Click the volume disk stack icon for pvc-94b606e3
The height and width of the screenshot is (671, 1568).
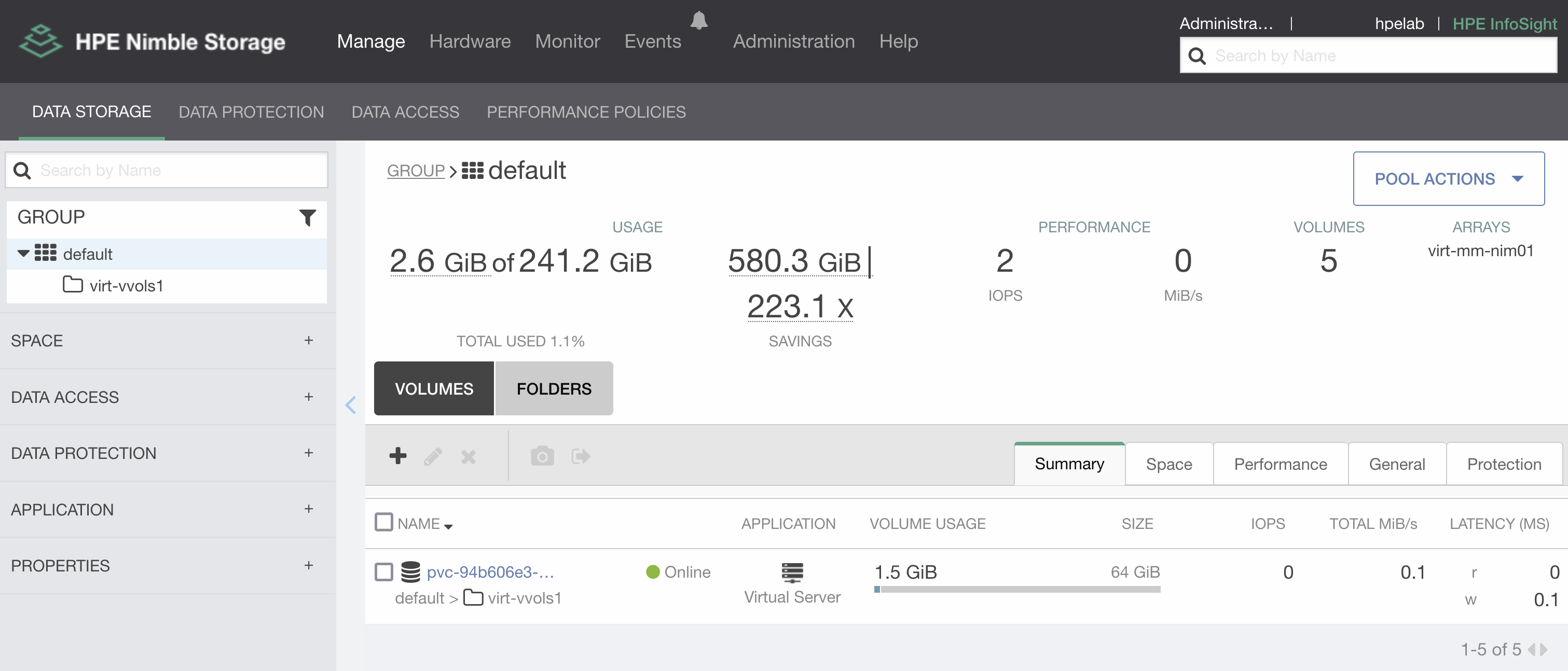pyautogui.click(x=410, y=572)
